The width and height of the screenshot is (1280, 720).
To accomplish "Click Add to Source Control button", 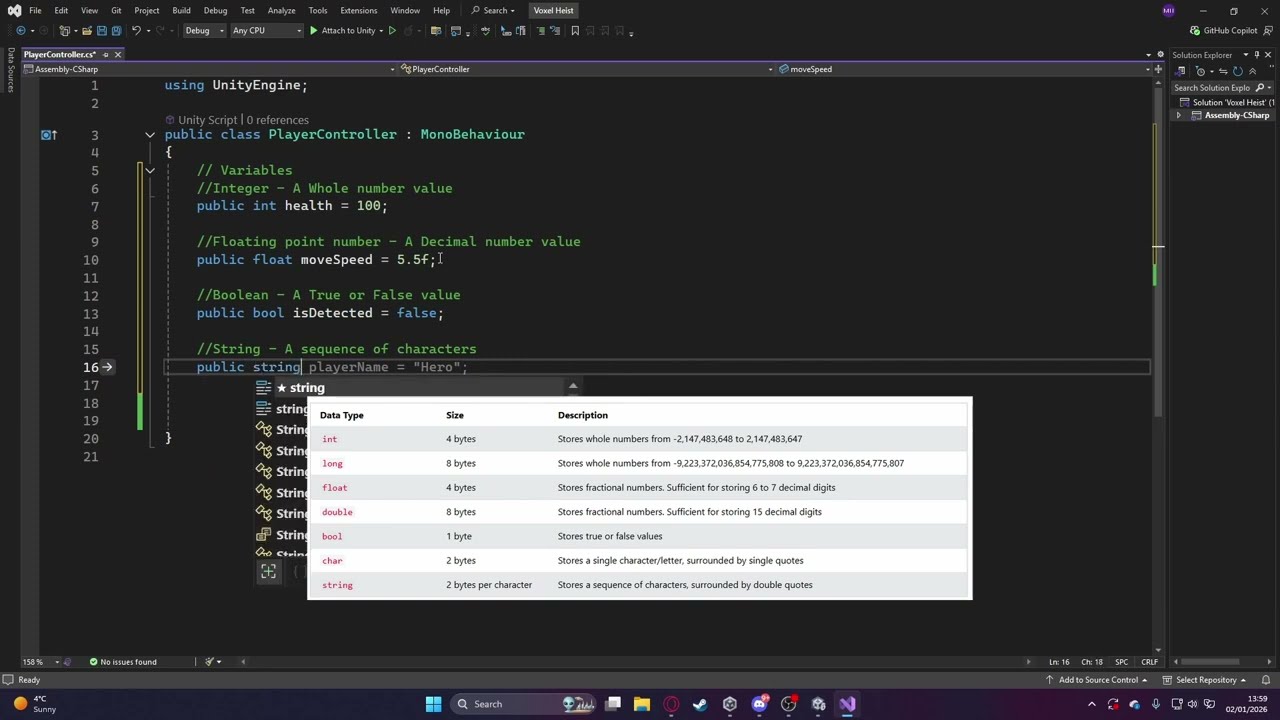I will pyautogui.click(x=1097, y=680).
